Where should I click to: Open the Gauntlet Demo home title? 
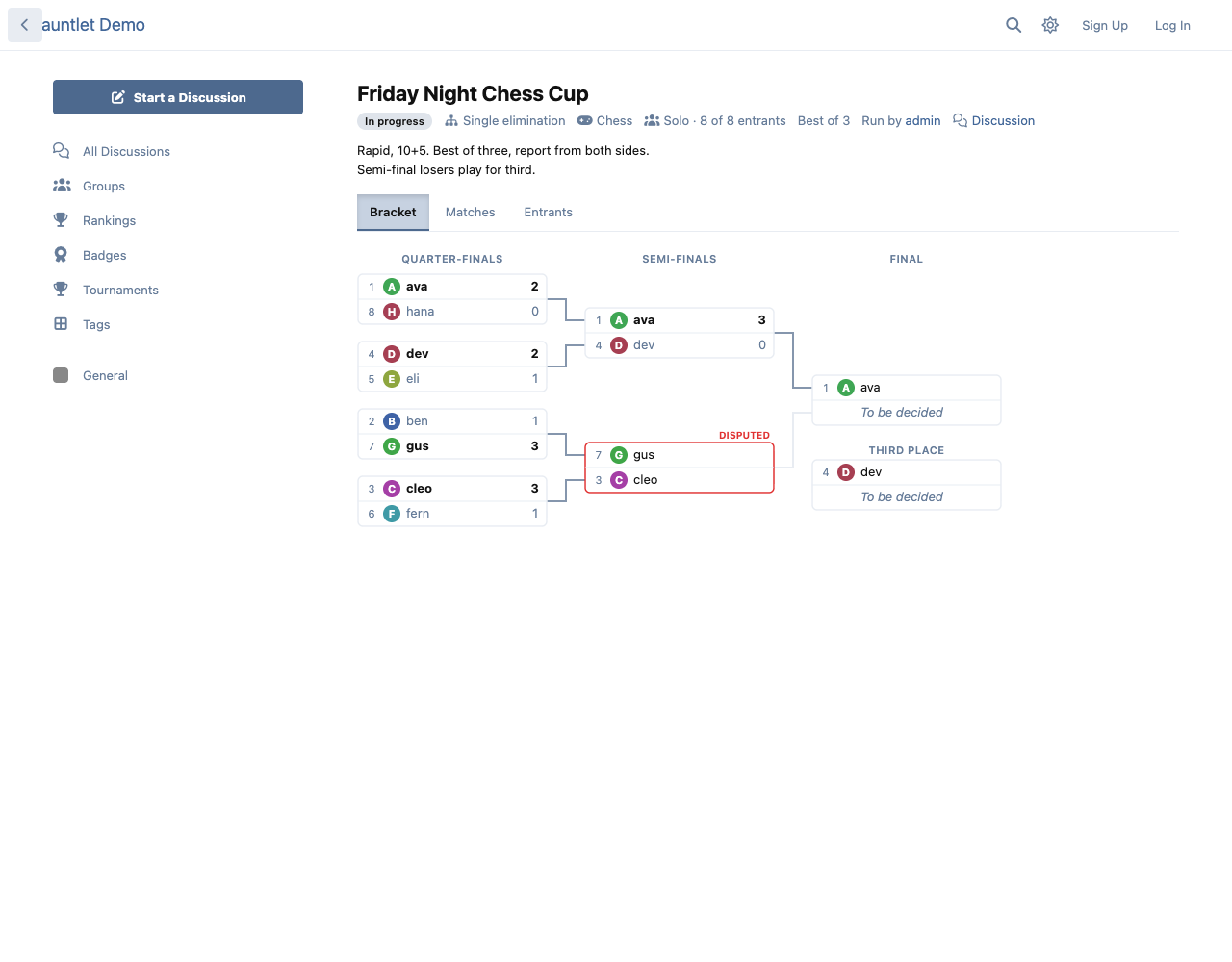point(93,25)
